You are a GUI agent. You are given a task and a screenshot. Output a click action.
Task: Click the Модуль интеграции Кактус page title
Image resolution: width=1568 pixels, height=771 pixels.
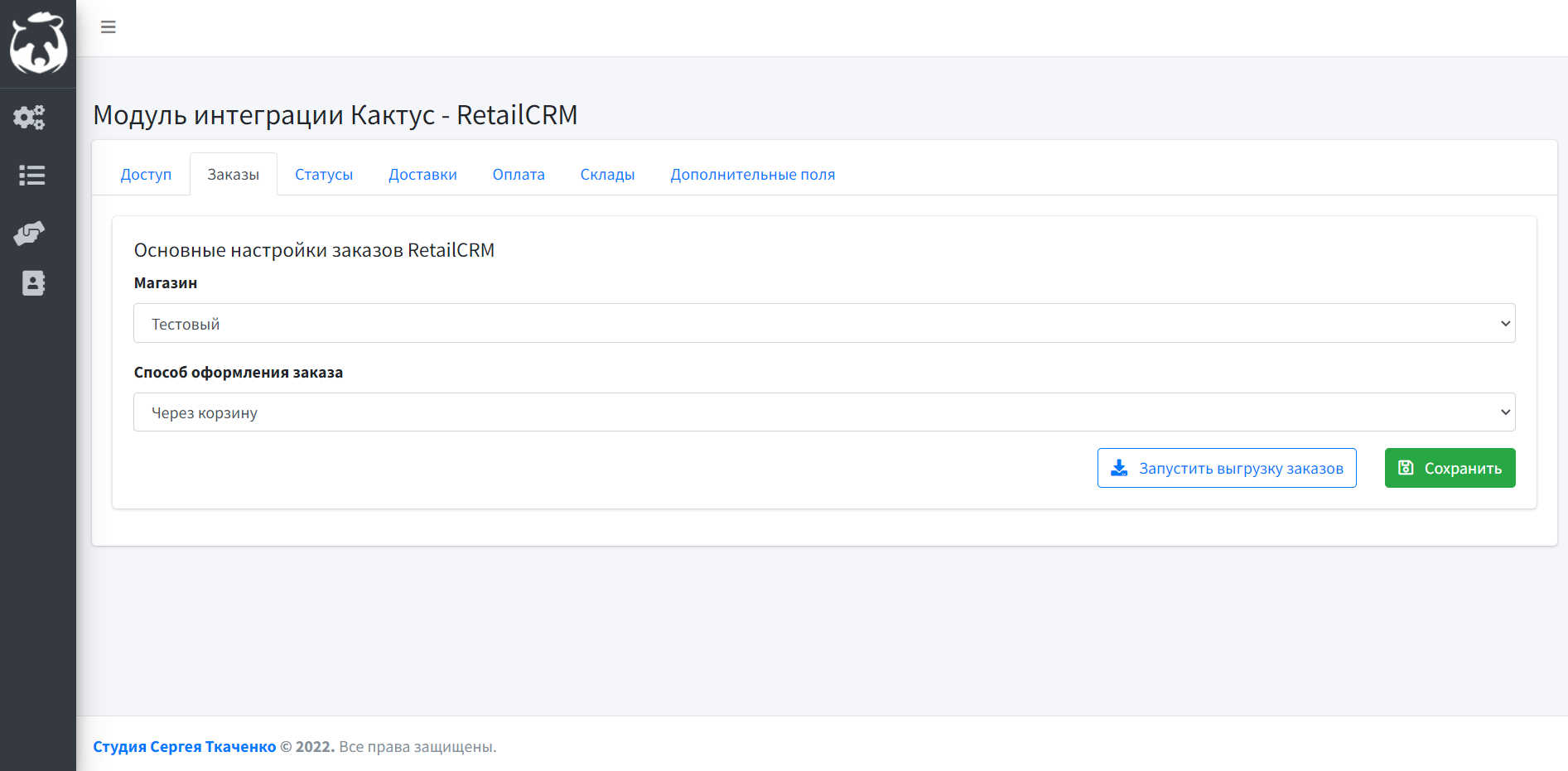pyautogui.click(x=335, y=115)
